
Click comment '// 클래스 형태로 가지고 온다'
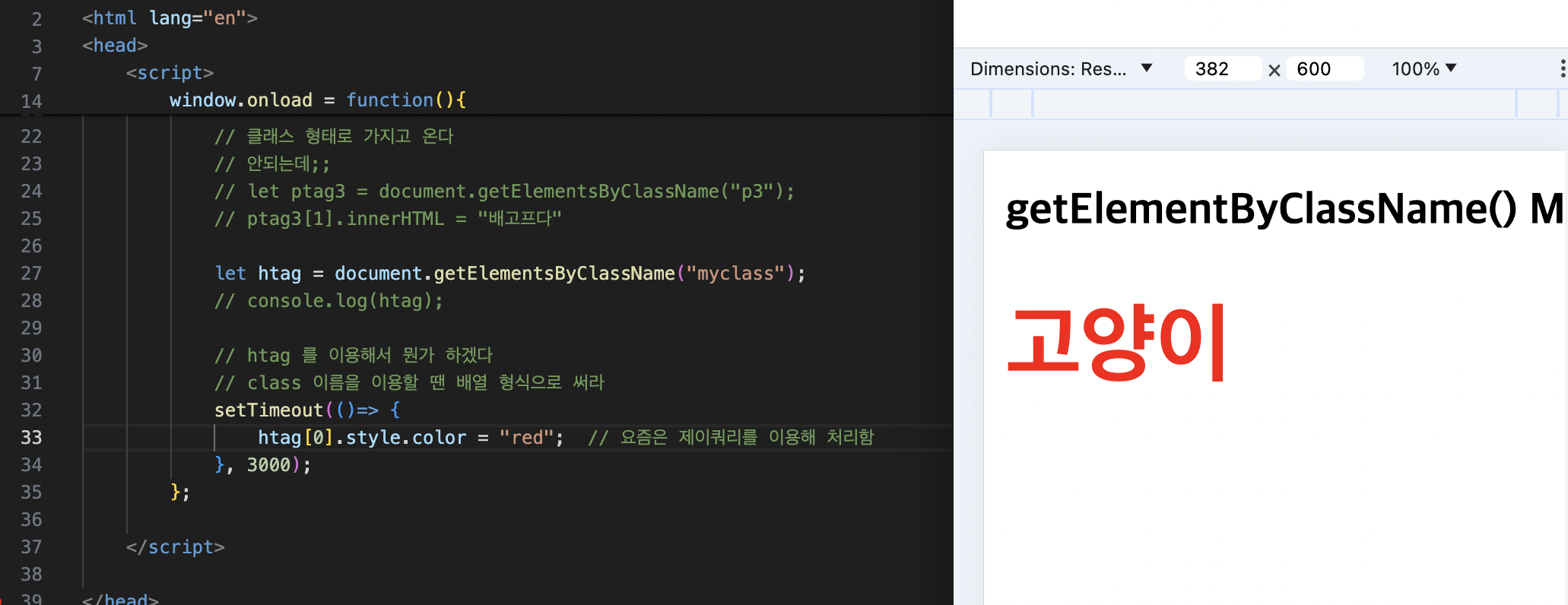(334, 137)
